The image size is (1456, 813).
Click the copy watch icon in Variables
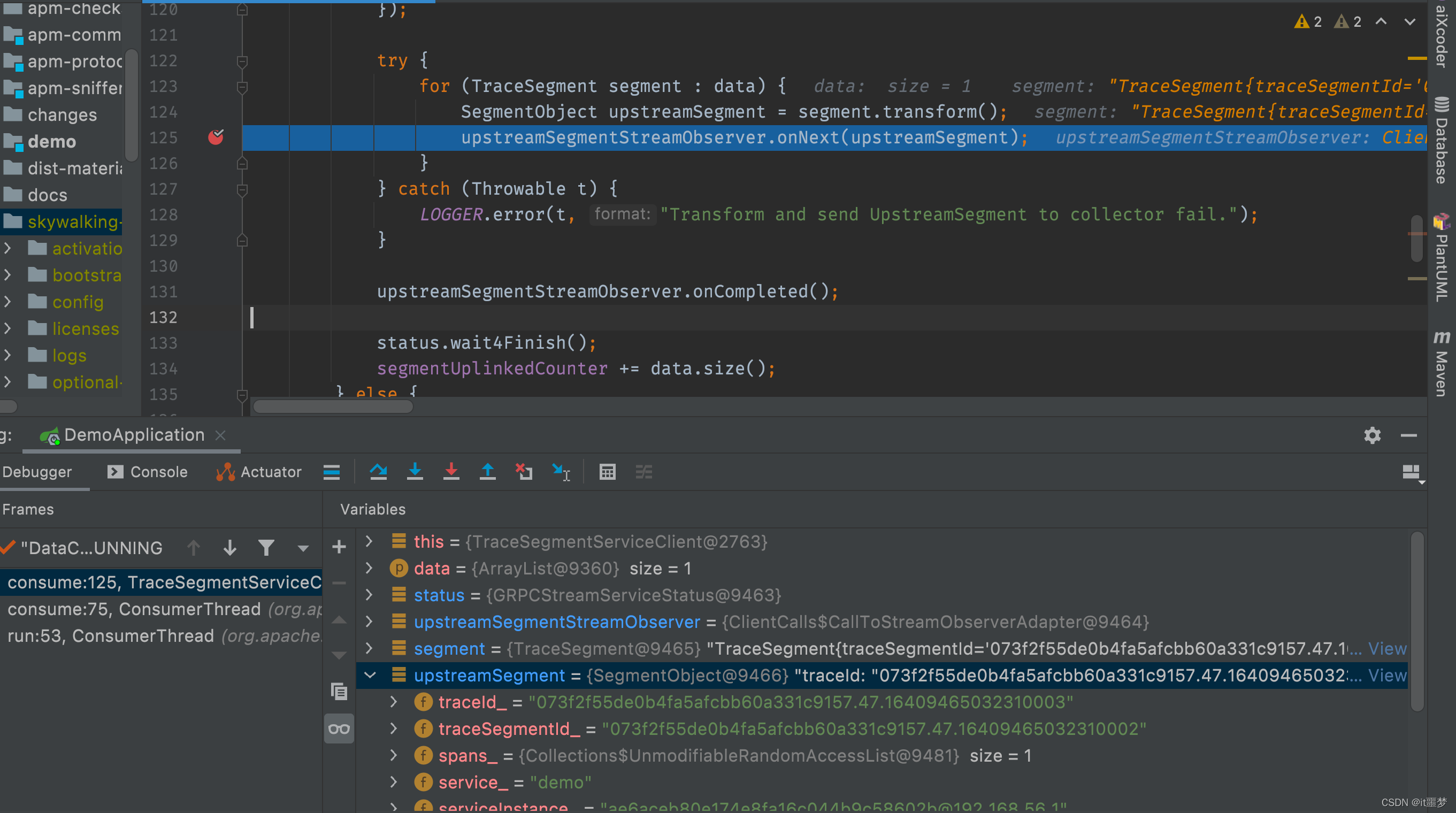pyautogui.click(x=339, y=692)
